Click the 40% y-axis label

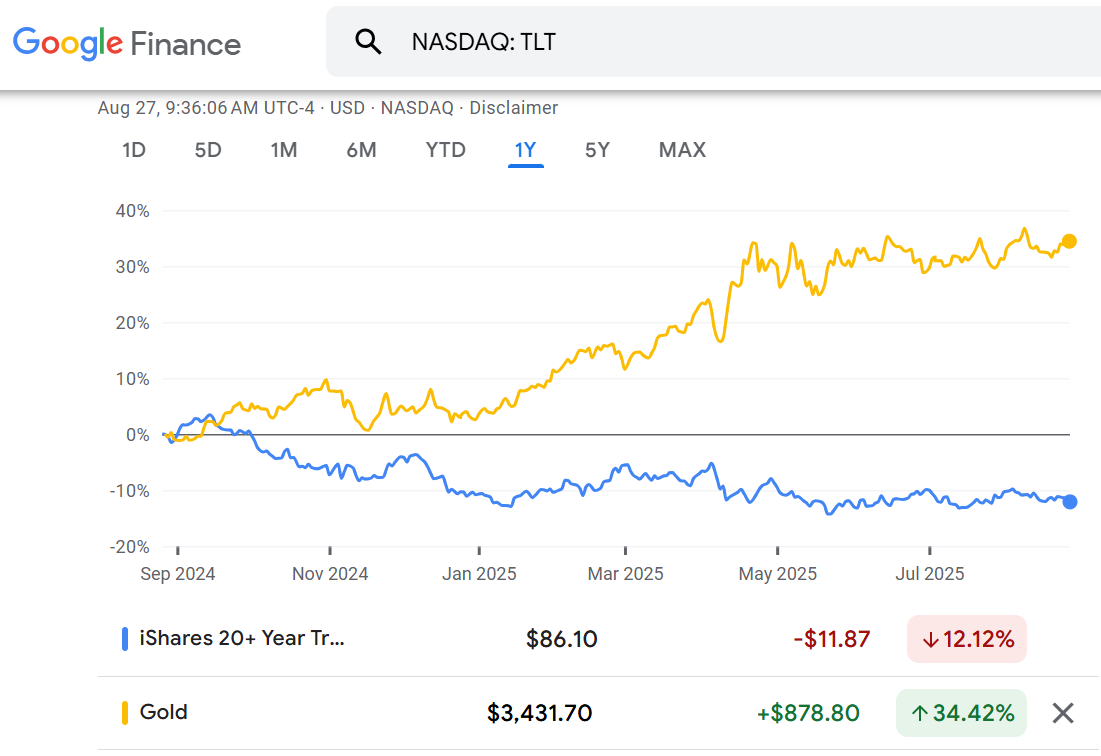(133, 211)
